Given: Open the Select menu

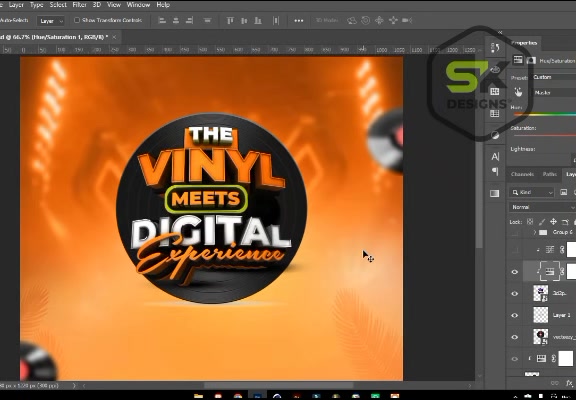Looking at the screenshot, I should 58,5.
